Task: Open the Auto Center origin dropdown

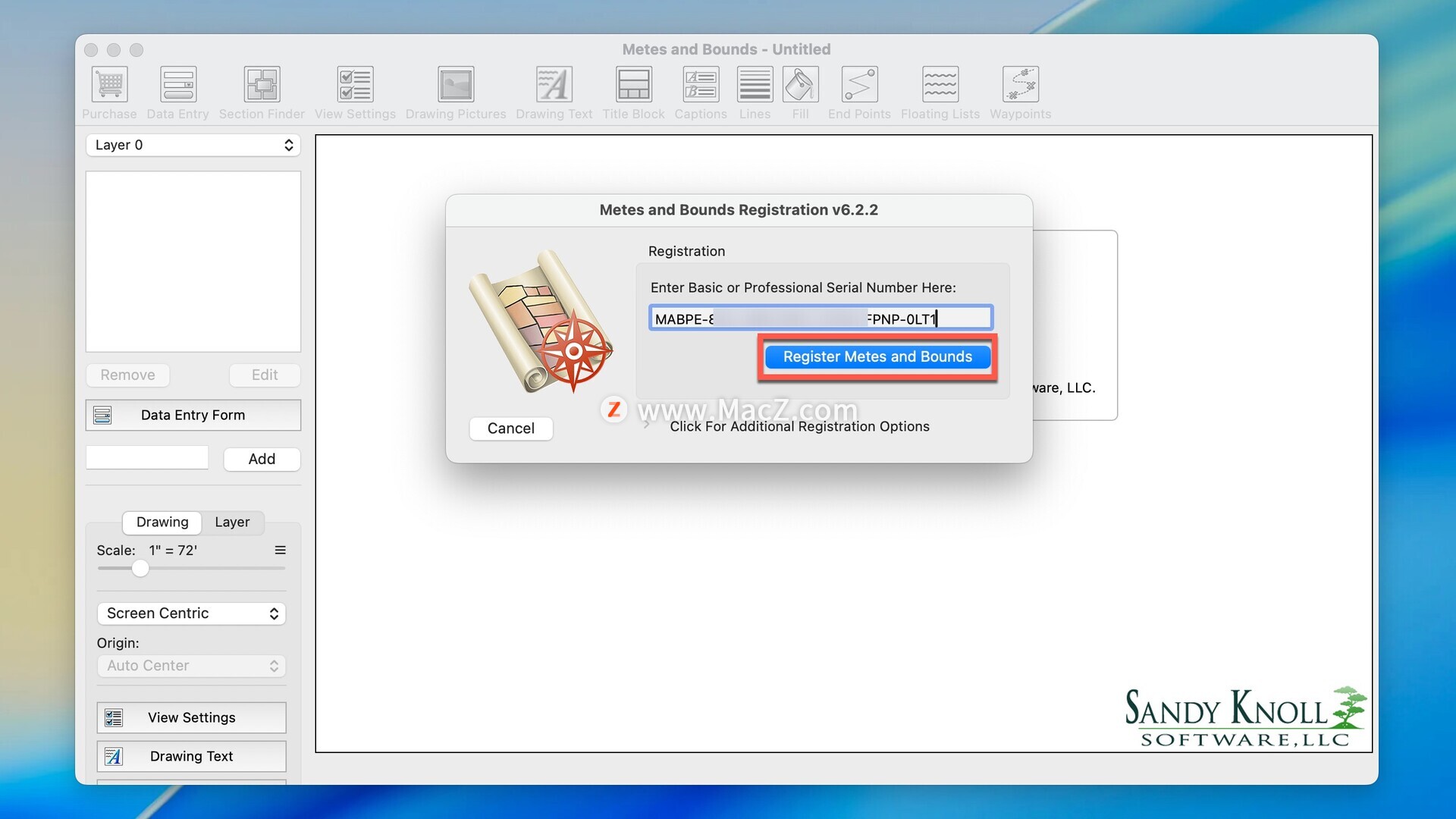Action: (192, 666)
